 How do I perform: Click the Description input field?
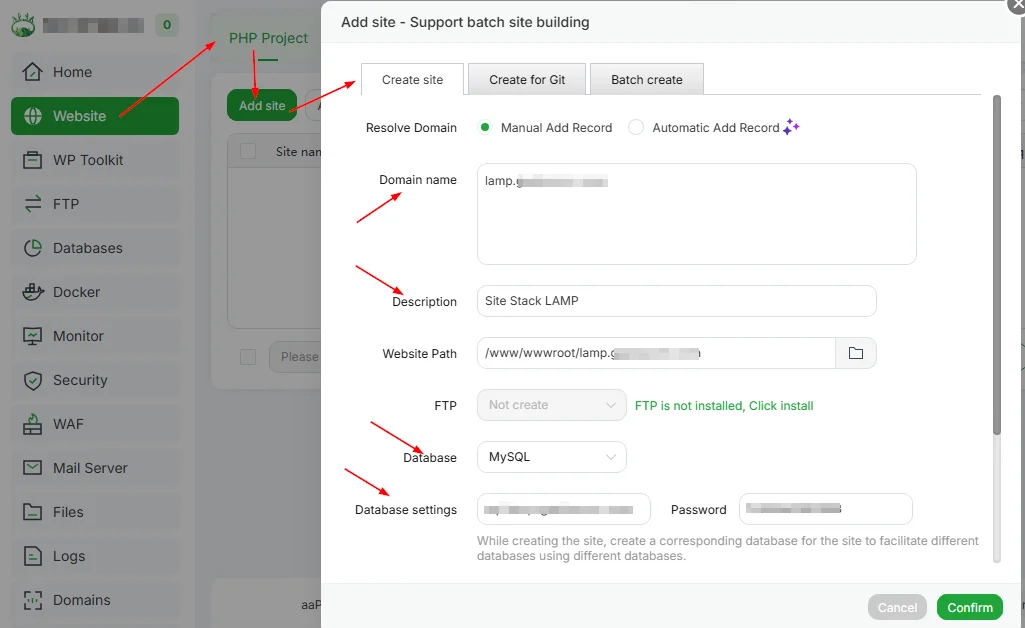[x=676, y=301]
